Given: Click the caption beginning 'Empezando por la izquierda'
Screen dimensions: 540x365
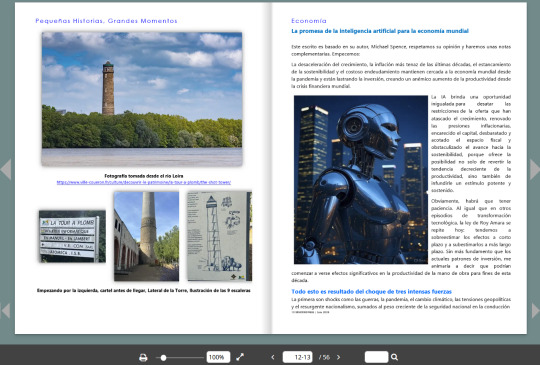Looking at the screenshot, I should point(144,291).
